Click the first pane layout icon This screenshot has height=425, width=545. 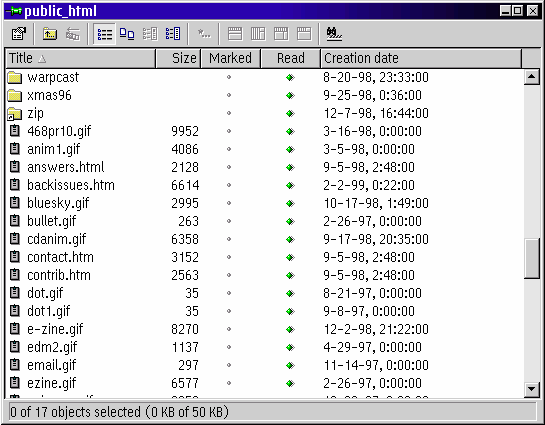click(235, 34)
